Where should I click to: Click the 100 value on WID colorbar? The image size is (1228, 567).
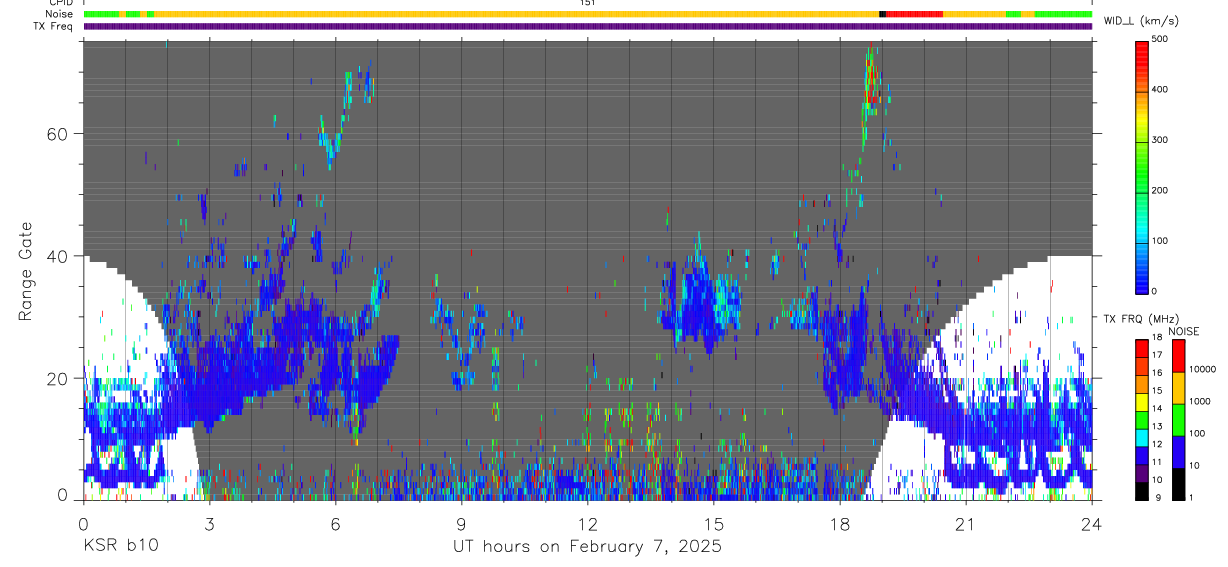pyautogui.click(x=1160, y=241)
